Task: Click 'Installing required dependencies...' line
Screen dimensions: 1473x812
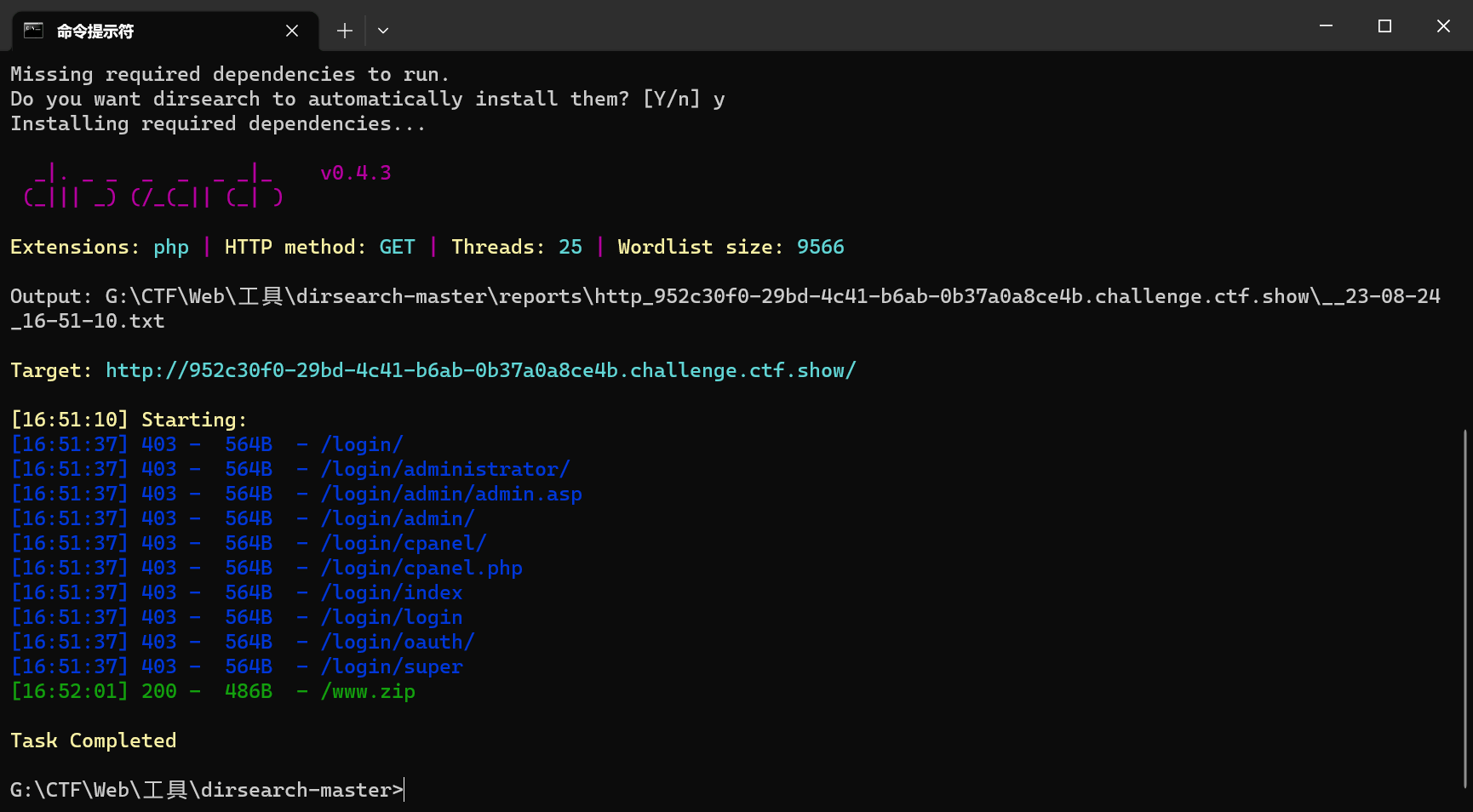Action: (218, 123)
